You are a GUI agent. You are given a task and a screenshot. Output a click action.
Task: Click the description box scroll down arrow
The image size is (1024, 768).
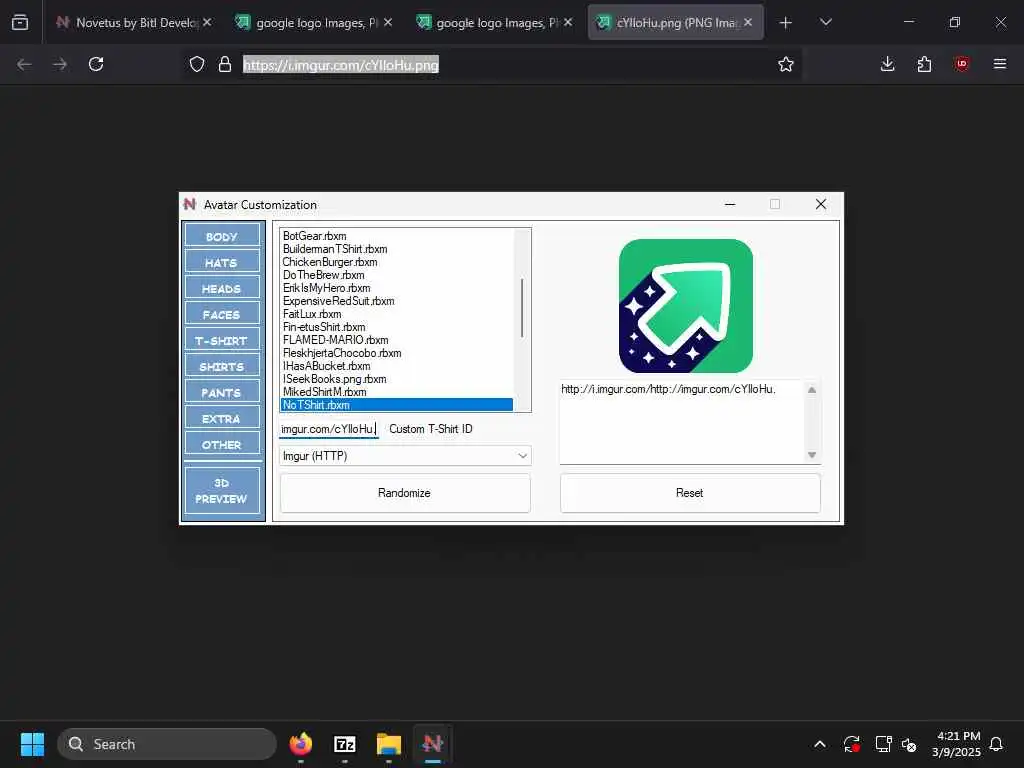pos(812,455)
